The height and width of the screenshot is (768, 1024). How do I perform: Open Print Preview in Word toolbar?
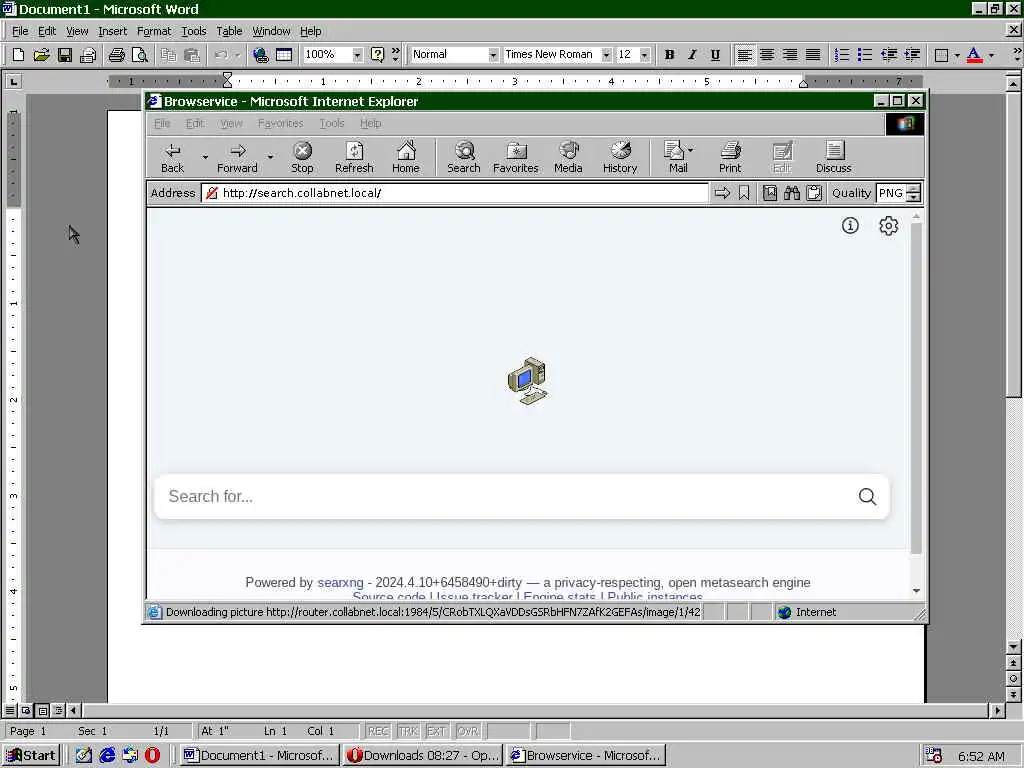[x=140, y=55]
